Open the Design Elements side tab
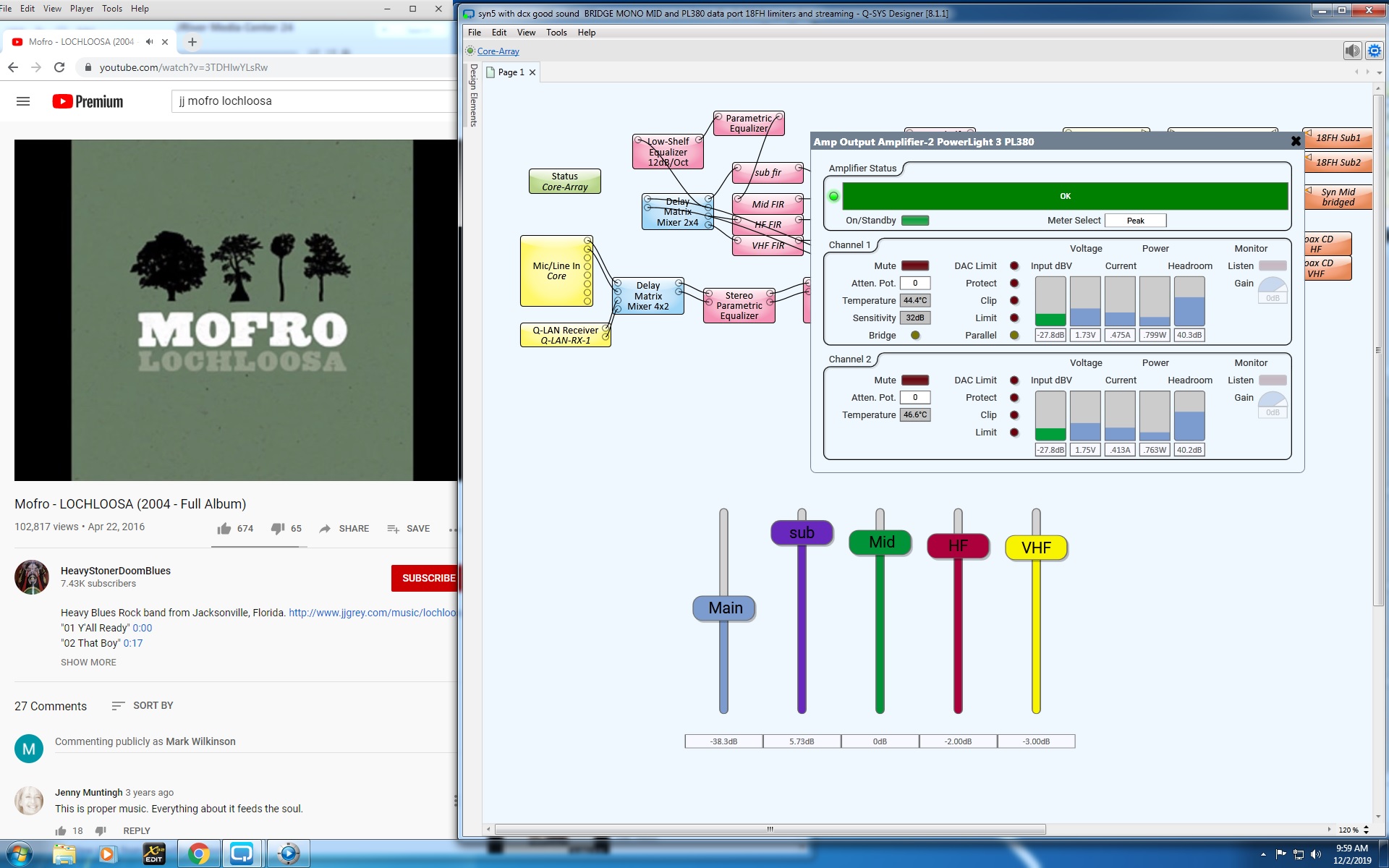 (x=474, y=95)
